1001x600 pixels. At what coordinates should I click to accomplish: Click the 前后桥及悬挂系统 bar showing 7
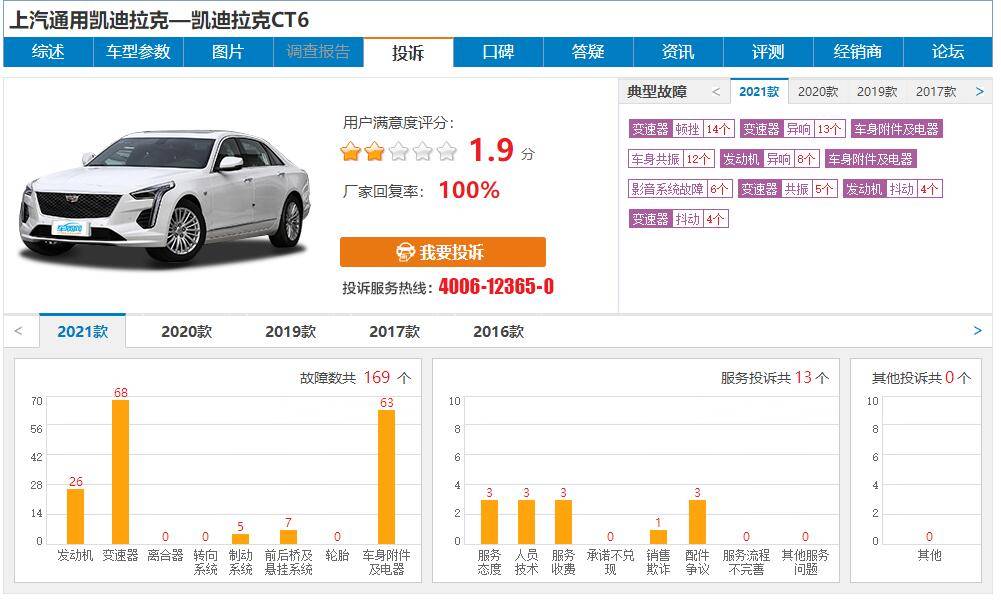pos(289,537)
